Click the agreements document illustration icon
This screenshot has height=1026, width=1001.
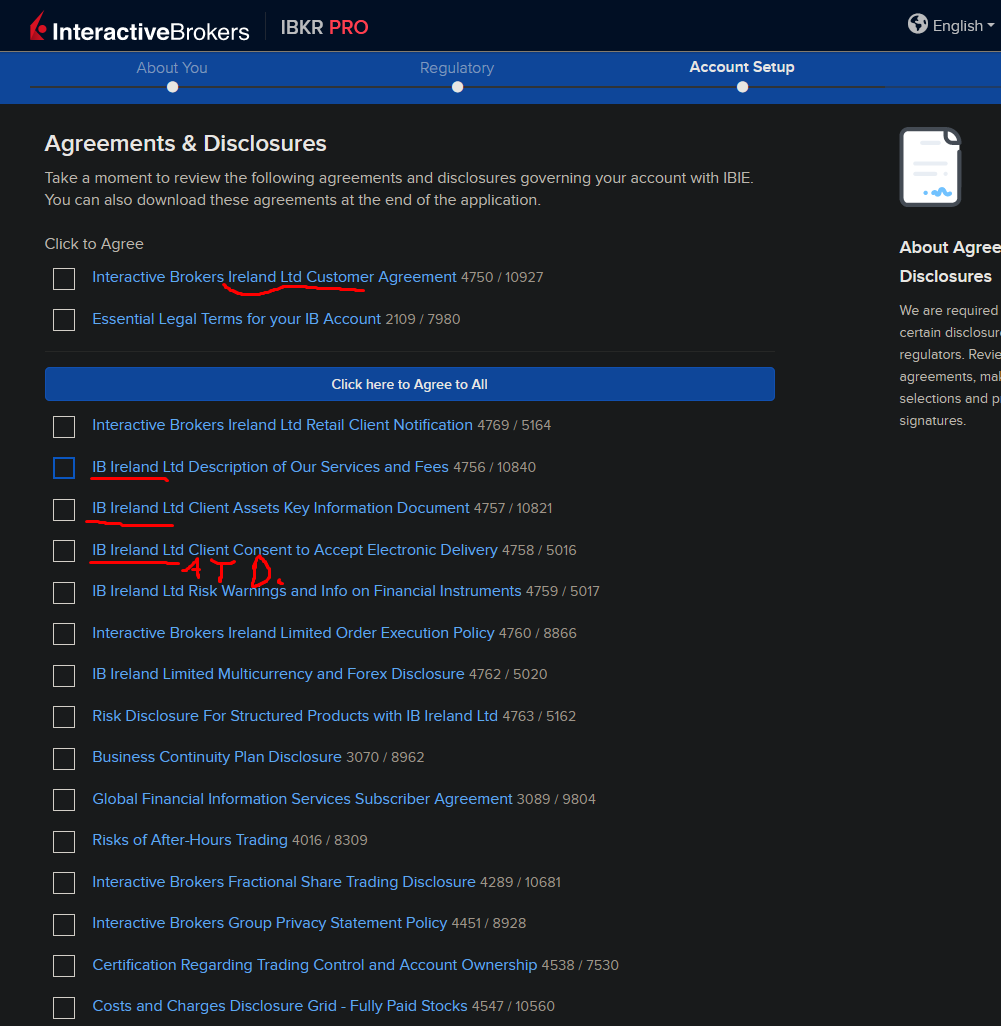click(x=930, y=167)
